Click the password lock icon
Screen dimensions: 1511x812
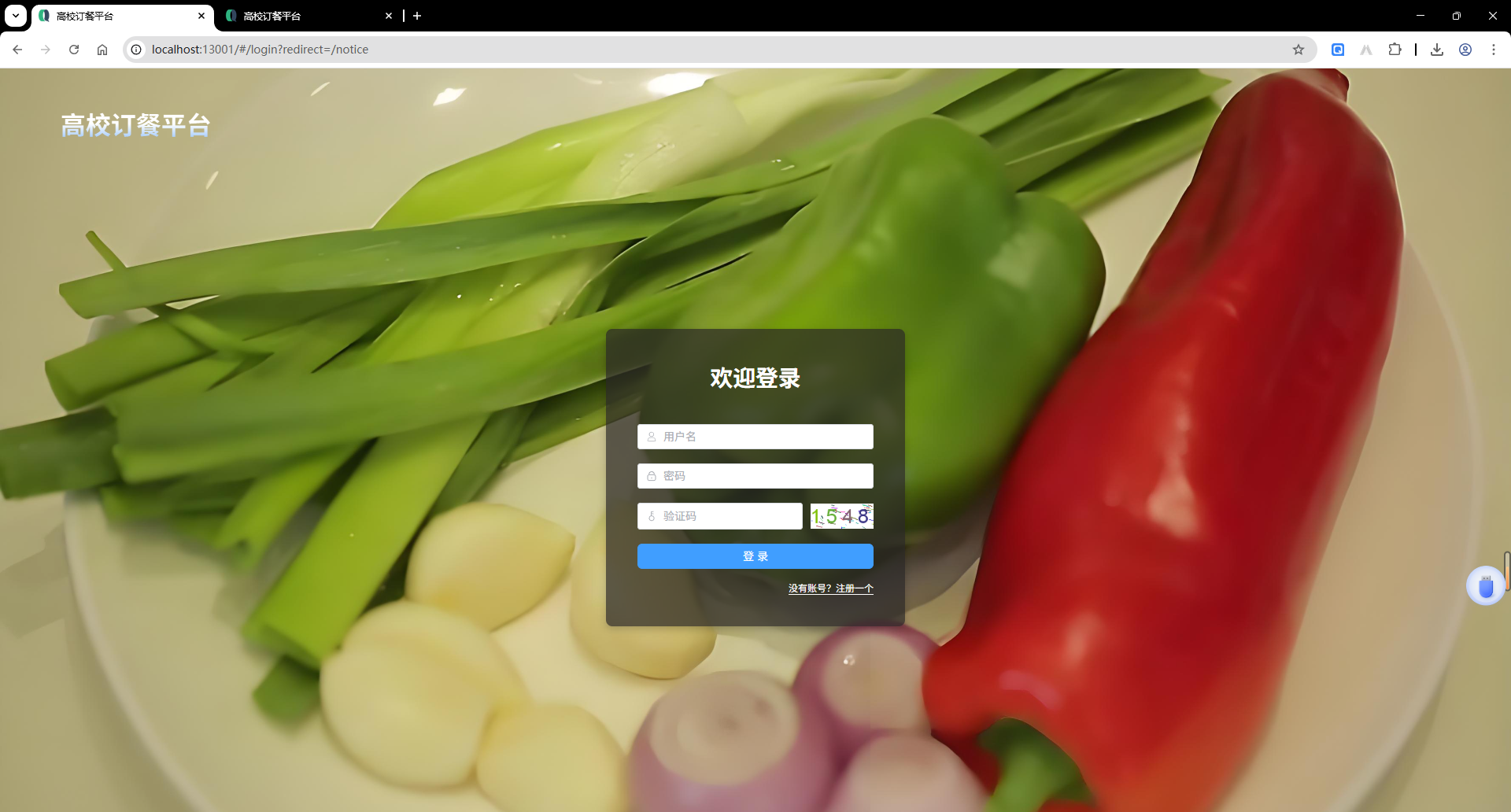click(651, 475)
